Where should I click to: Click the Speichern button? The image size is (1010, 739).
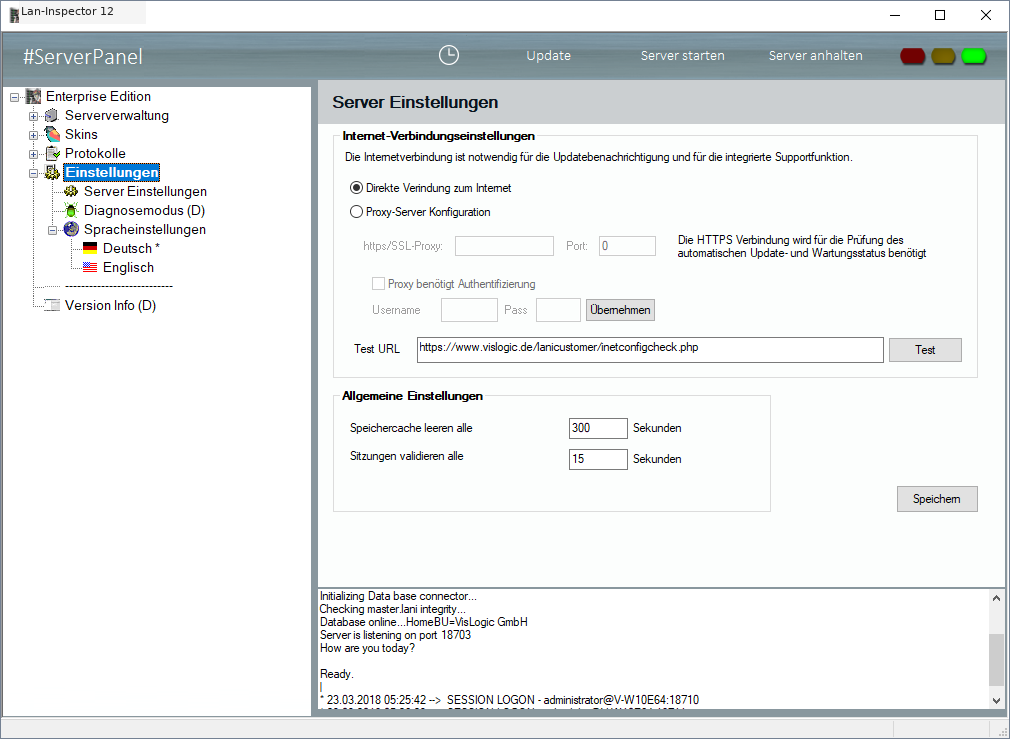pos(937,499)
